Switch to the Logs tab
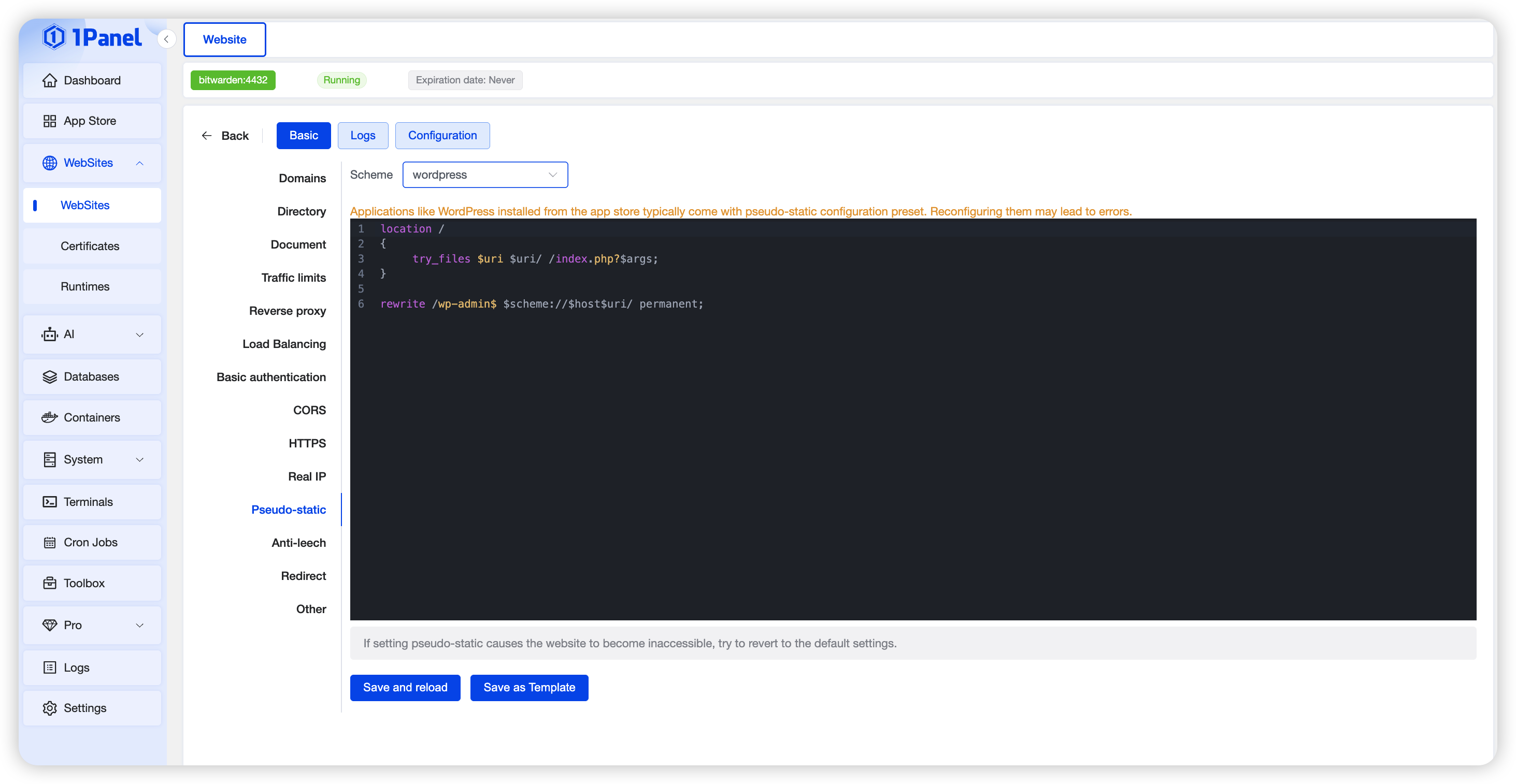This screenshot has width=1516, height=784. tap(363, 135)
